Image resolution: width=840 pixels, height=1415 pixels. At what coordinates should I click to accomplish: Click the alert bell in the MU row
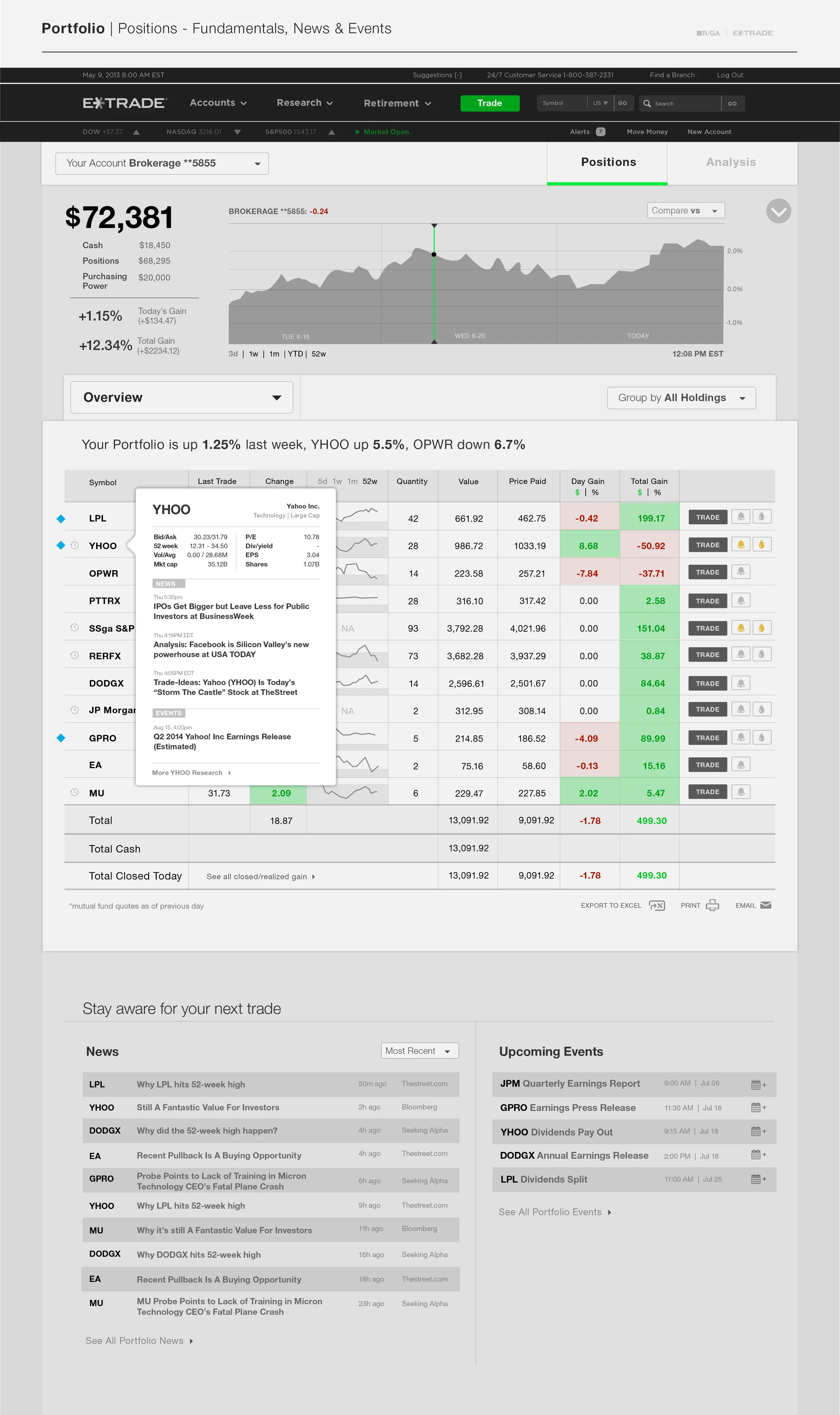click(741, 792)
